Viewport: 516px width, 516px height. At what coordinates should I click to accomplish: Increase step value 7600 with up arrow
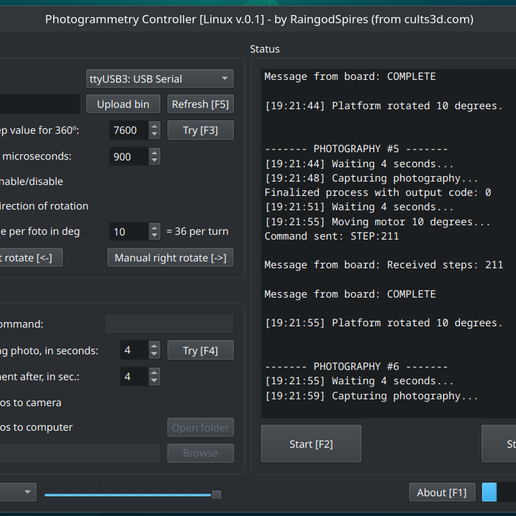click(x=154, y=126)
